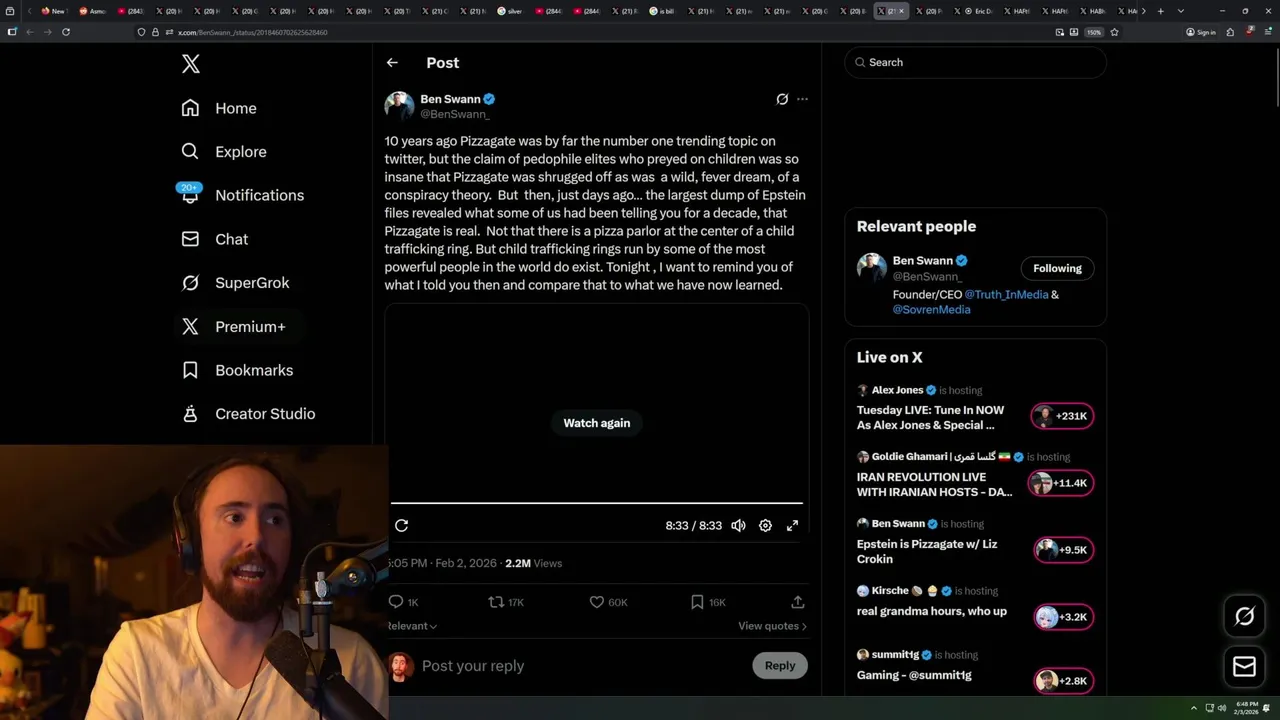Click the Search box
This screenshot has height=720, width=1280.
(975, 62)
